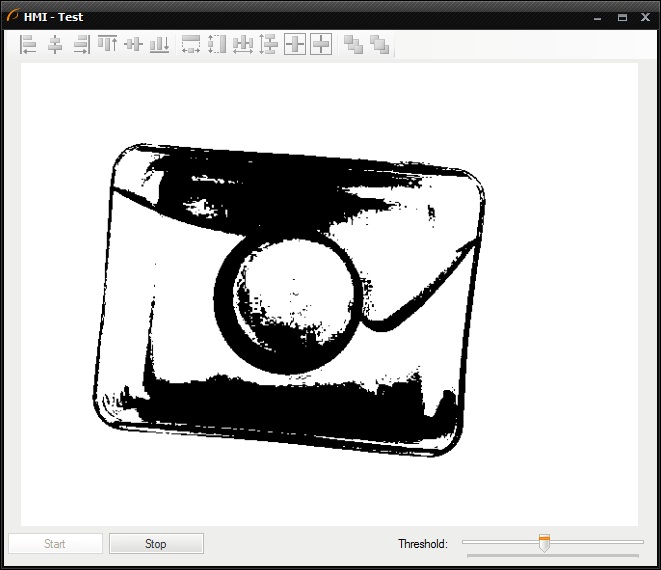The width and height of the screenshot is (661, 570).
Task: Click the Center Vertically toolbar icon
Action: coord(321,44)
